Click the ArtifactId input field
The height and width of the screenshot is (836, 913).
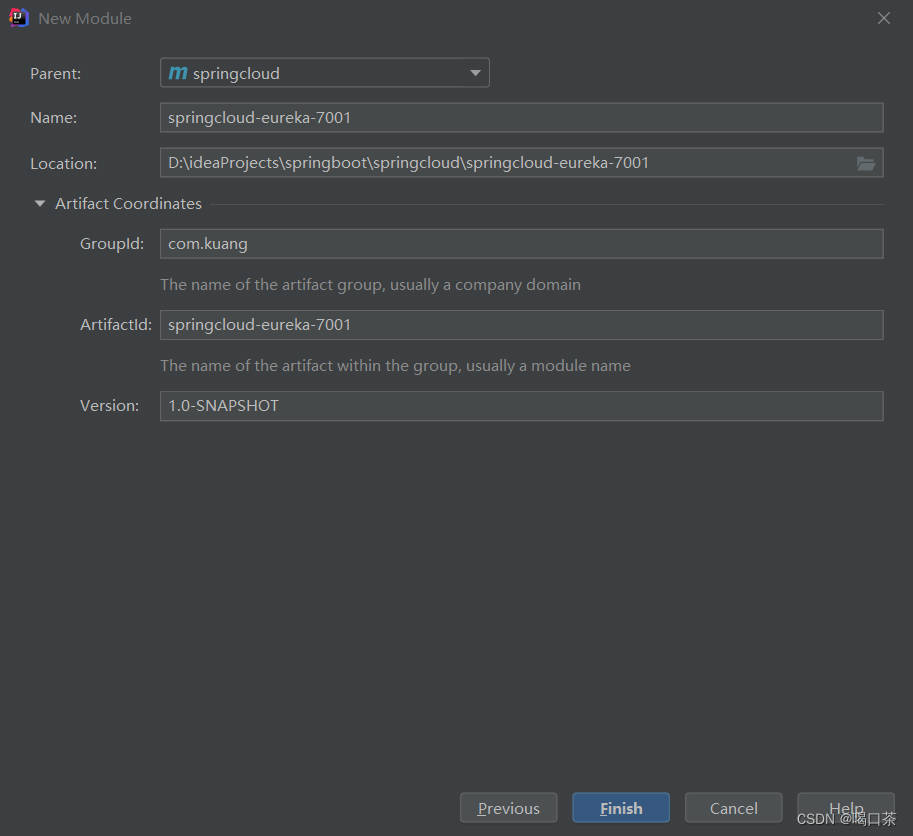521,324
